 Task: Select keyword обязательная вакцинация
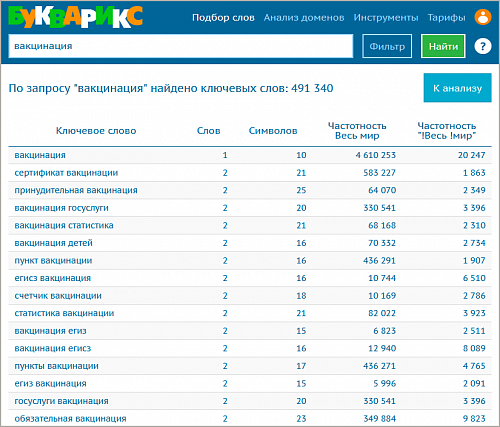pos(70,418)
